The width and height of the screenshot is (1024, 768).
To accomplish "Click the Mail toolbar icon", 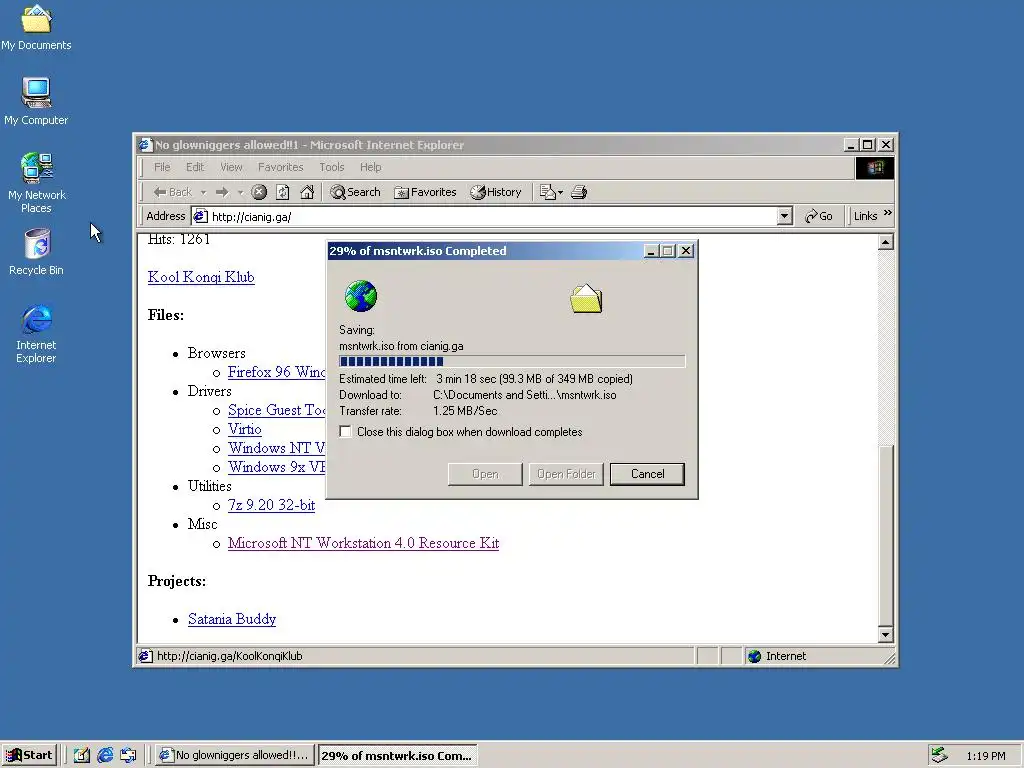I will pos(547,192).
